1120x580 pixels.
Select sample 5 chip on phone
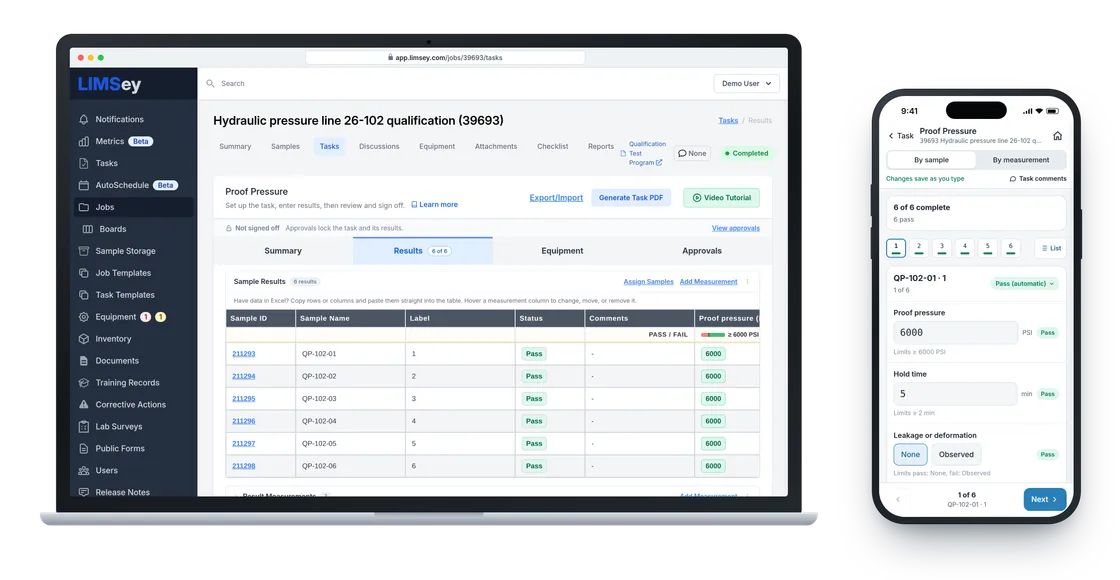click(987, 248)
